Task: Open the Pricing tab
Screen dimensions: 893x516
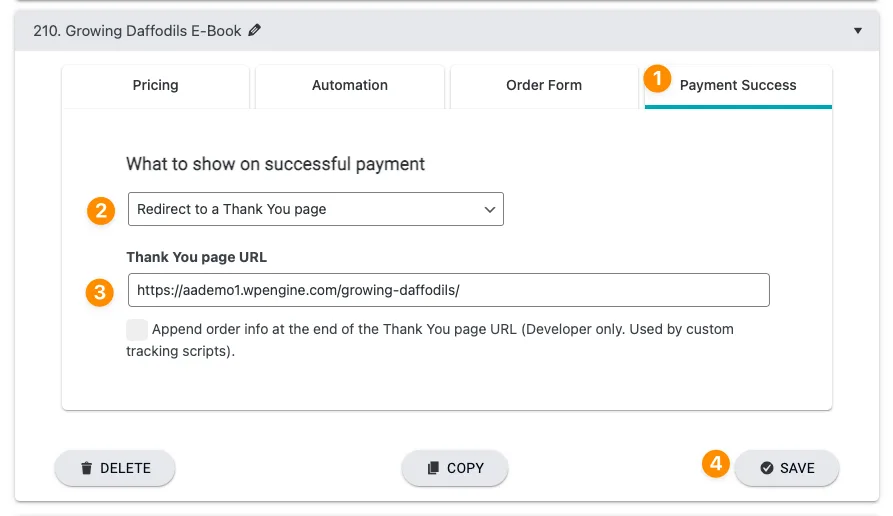Action: [x=156, y=85]
